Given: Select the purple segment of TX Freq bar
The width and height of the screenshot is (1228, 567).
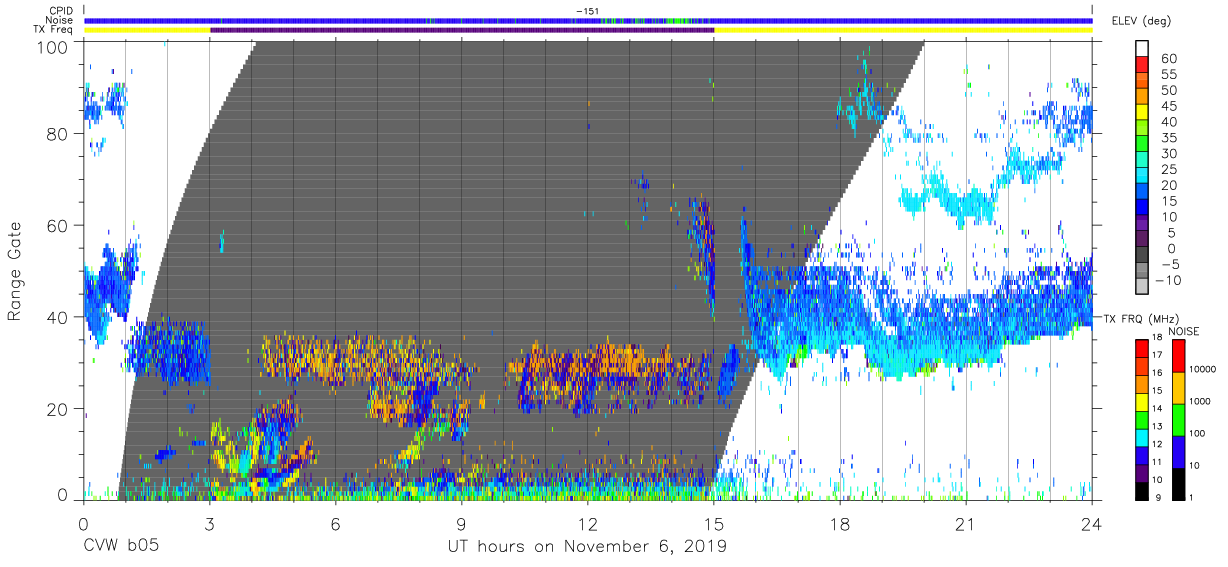Looking at the screenshot, I should point(462,30).
